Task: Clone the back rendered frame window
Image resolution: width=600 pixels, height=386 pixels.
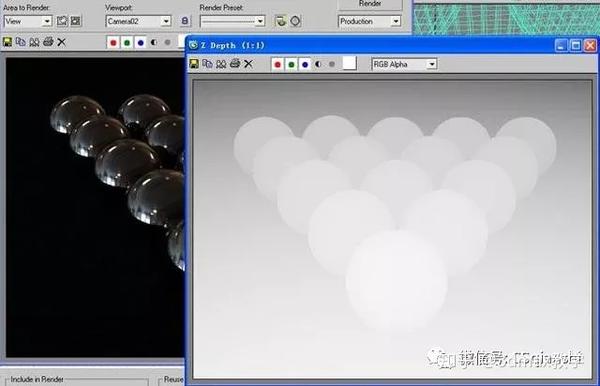Action: click(x=34, y=42)
